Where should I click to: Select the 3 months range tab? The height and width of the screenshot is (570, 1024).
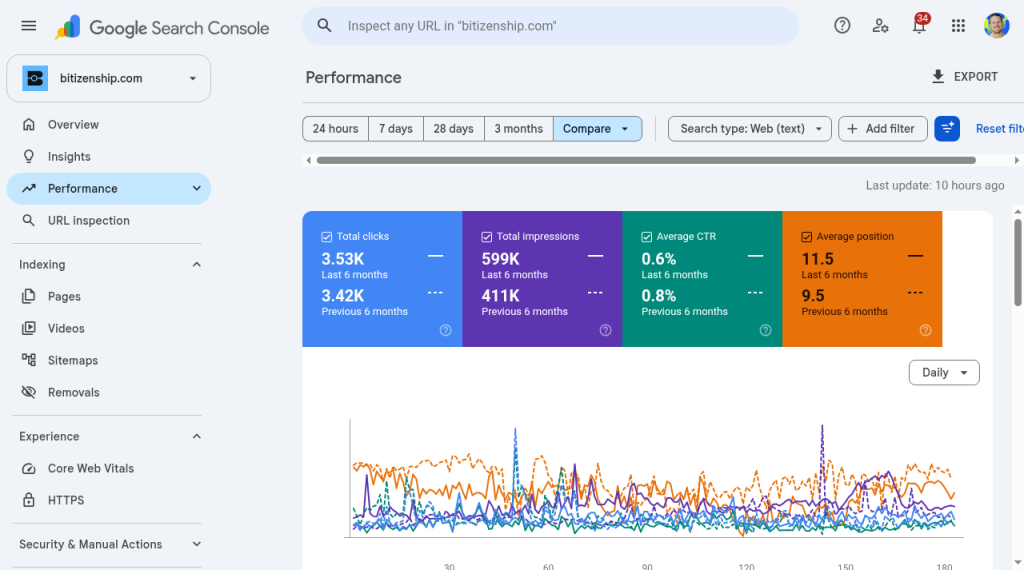[x=519, y=129]
